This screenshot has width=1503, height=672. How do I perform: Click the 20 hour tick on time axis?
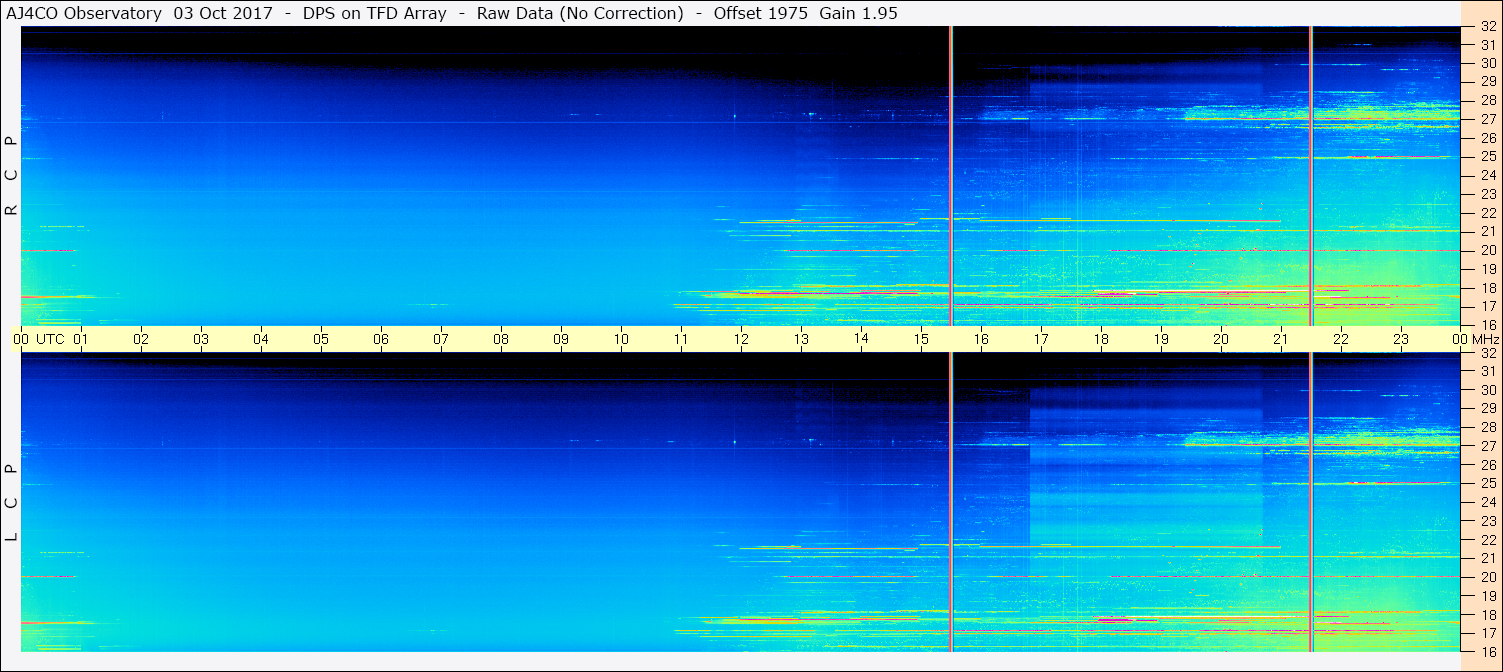click(x=1221, y=339)
